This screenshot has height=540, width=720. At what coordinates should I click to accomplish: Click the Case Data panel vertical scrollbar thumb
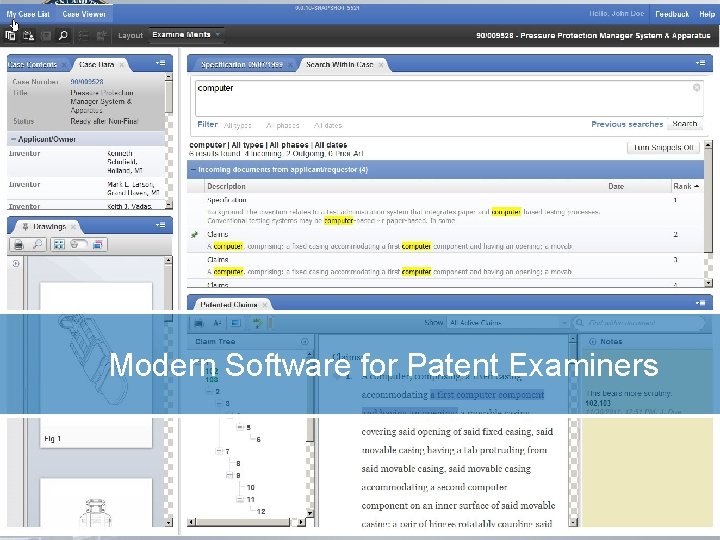pos(169,98)
